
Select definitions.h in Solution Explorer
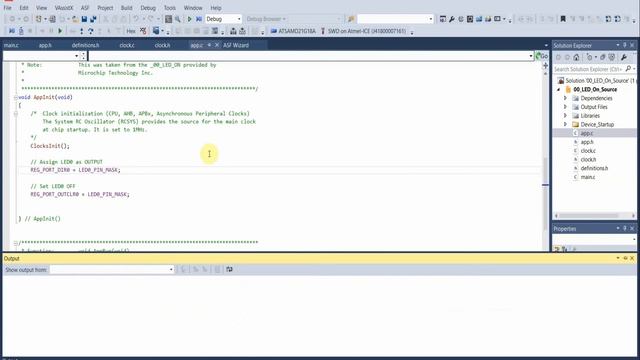(x=594, y=168)
